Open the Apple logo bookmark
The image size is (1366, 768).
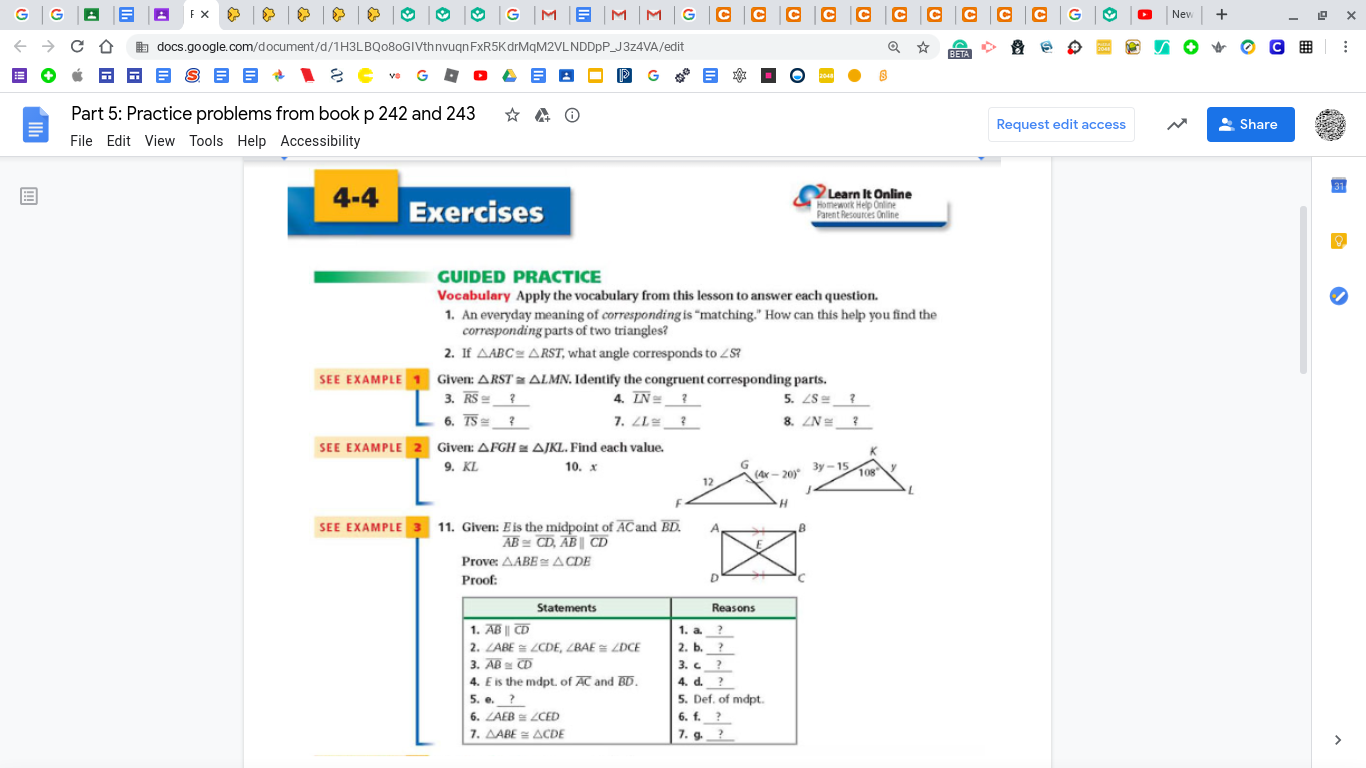77,75
